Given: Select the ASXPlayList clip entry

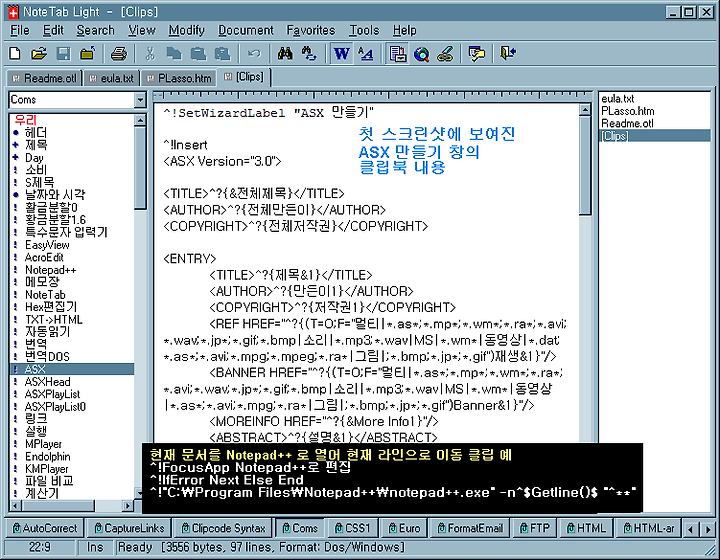Looking at the screenshot, I should 52,394.
